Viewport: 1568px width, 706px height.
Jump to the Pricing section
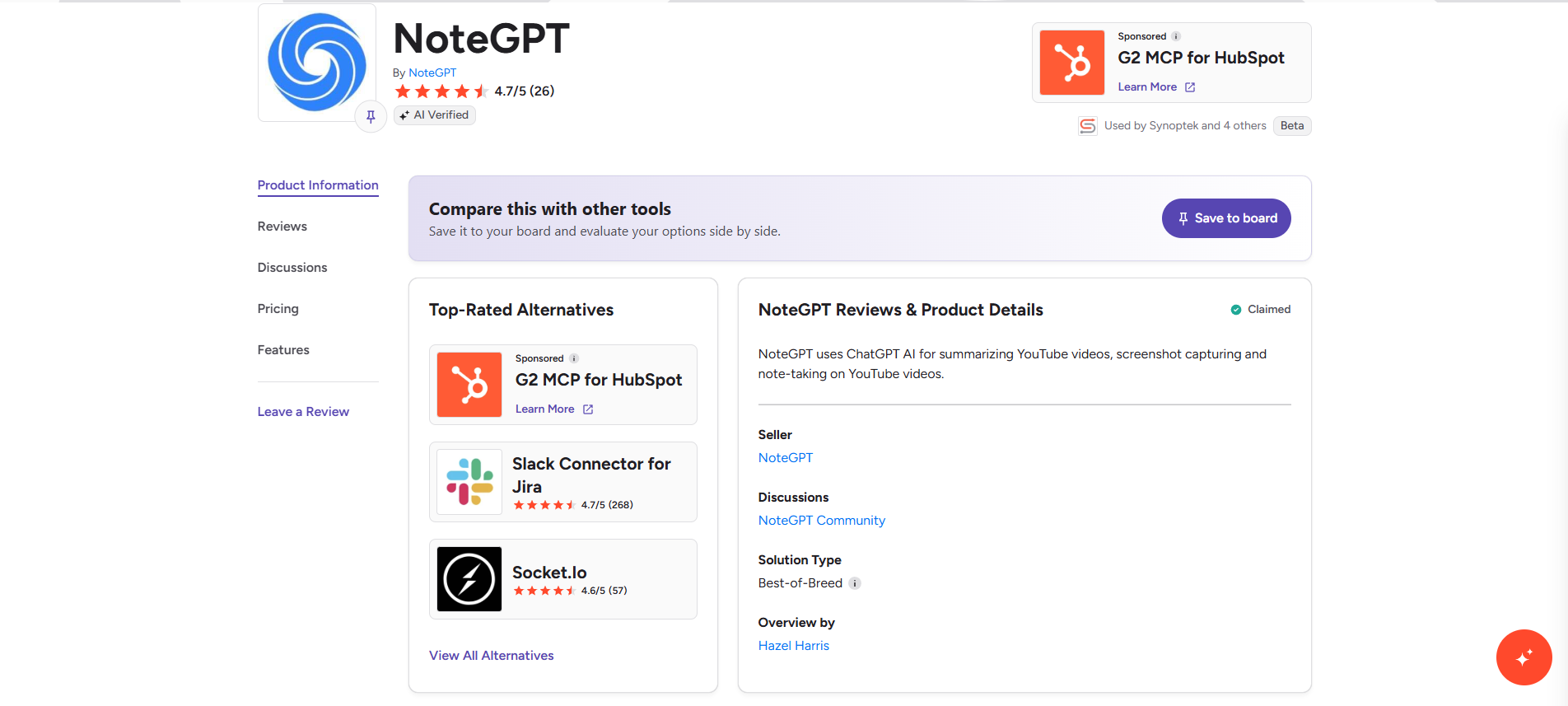[x=278, y=309]
